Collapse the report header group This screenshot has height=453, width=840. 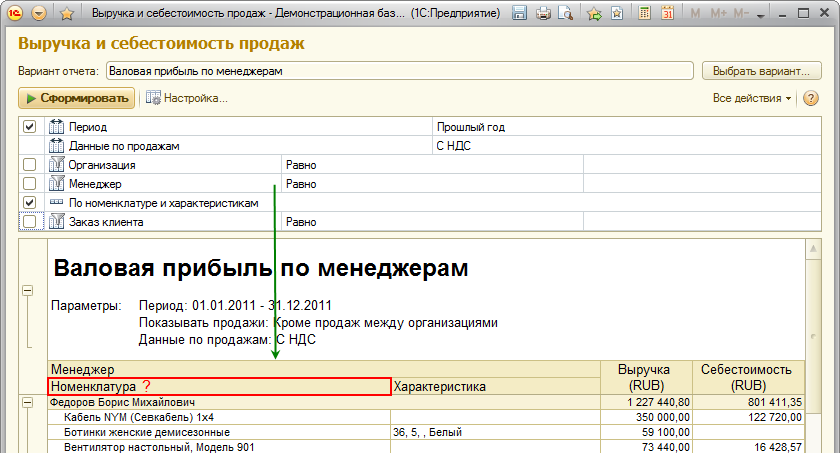click(x=27, y=290)
